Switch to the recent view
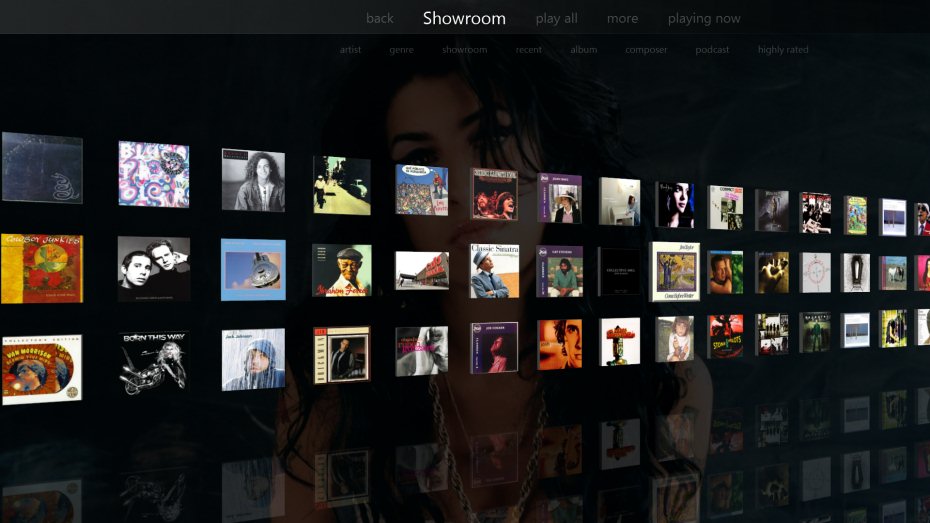The height and width of the screenshot is (523, 930). pyautogui.click(x=528, y=50)
